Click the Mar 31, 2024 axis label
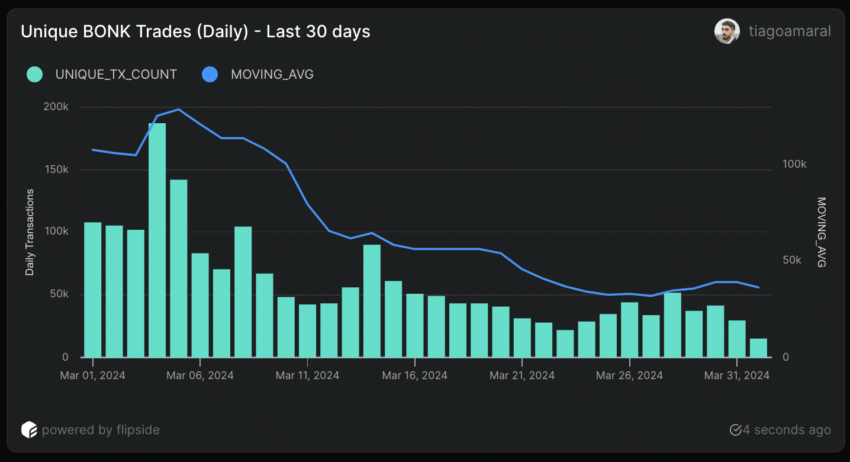 click(736, 375)
